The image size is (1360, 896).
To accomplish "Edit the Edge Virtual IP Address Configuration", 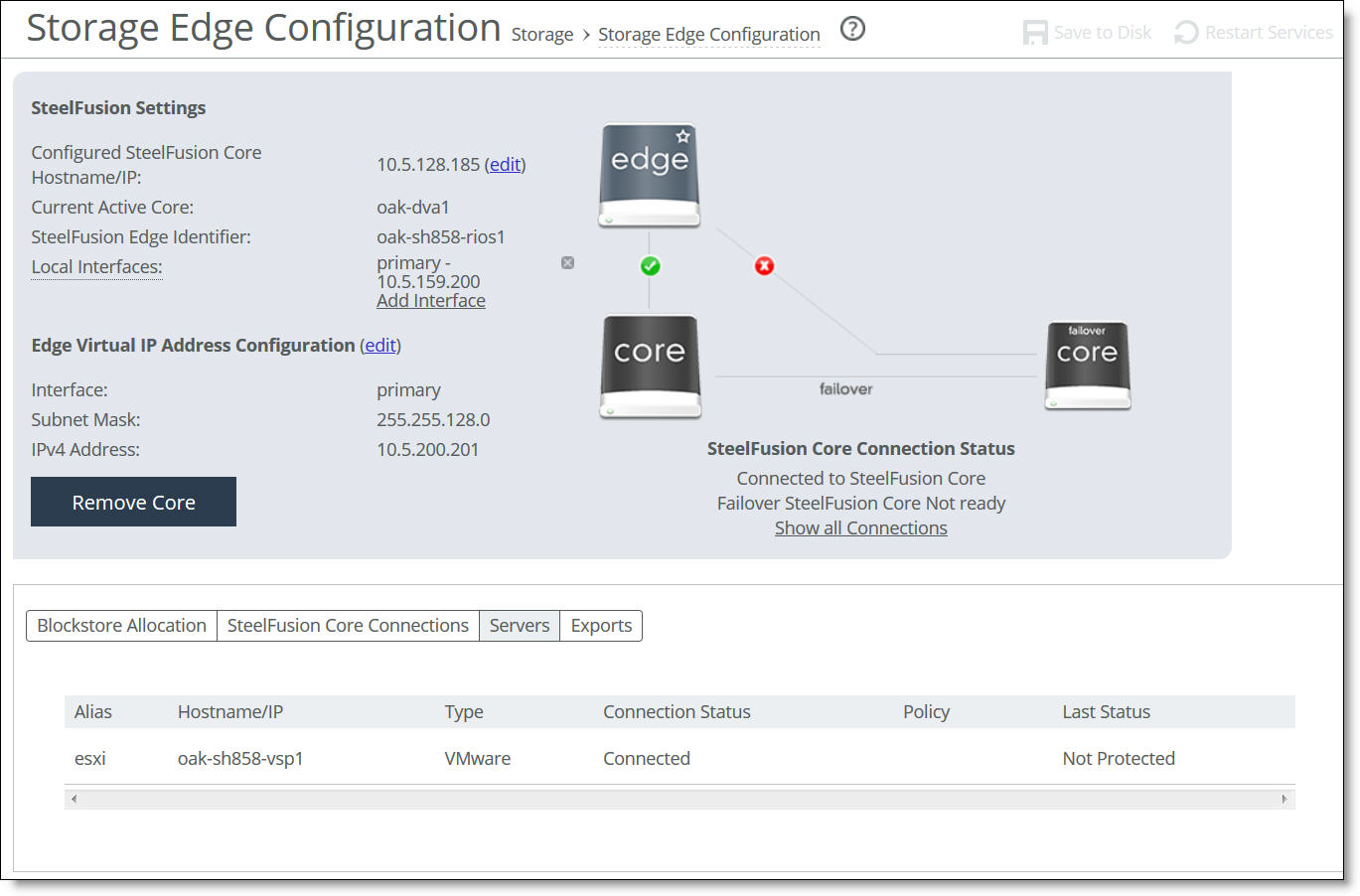I will (x=379, y=345).
